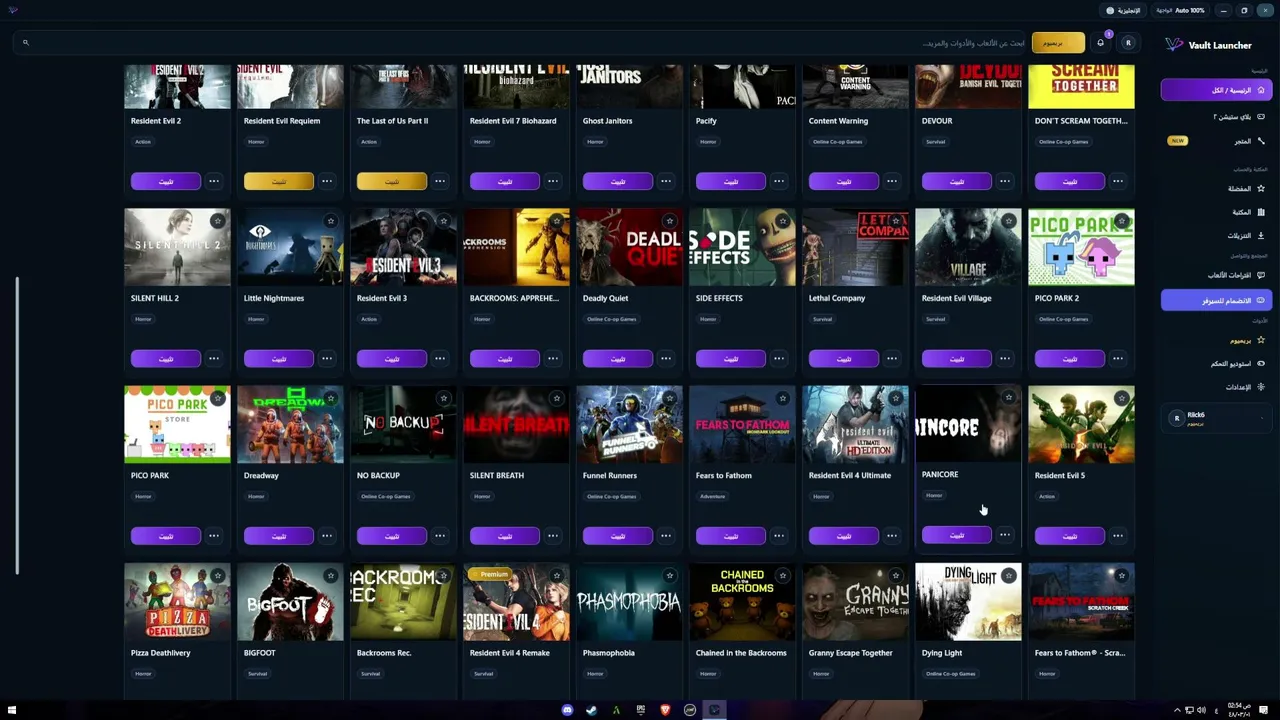This screenshot has height=720, width=1280.
Task: Open the Library sidebar item
Action: click(1216, 212)
